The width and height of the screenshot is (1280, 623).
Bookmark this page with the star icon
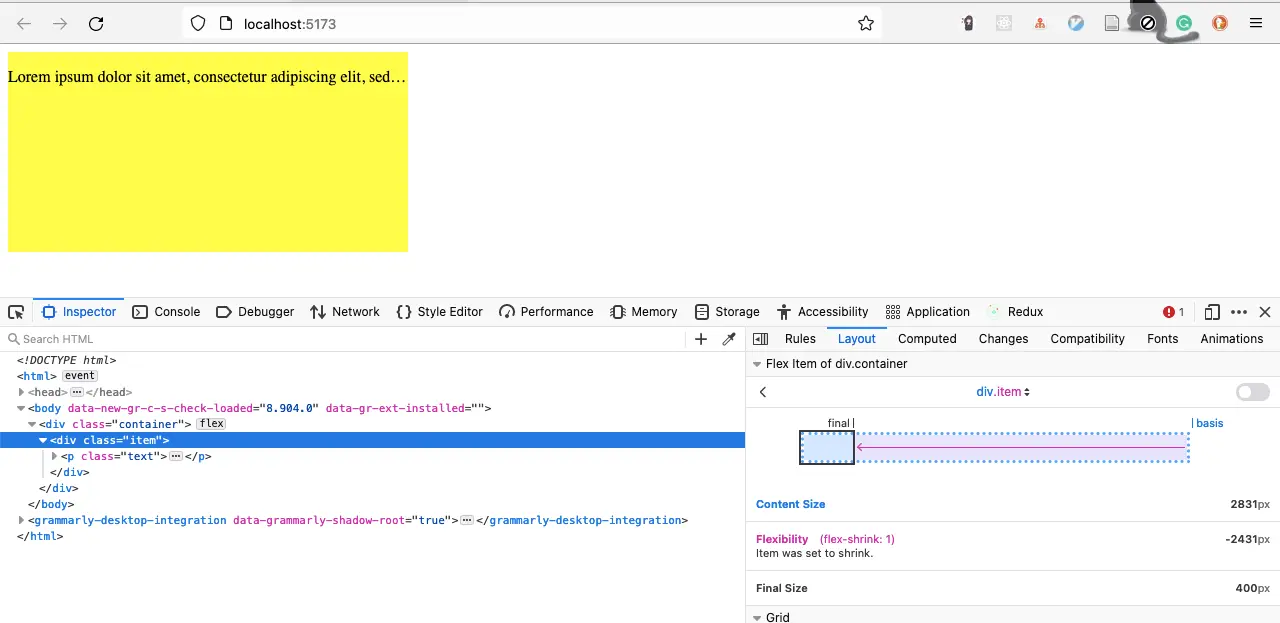tap(866, 23)
